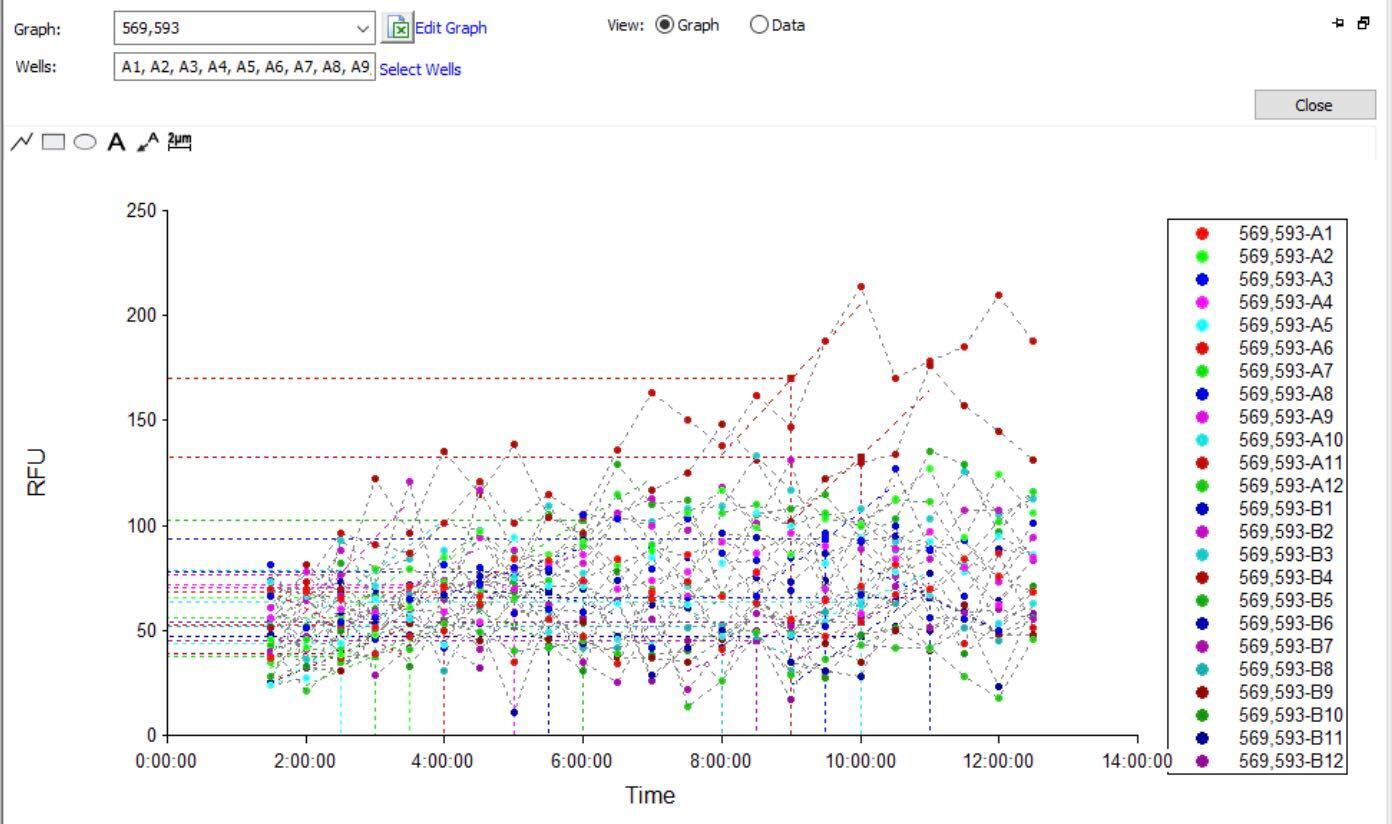Image resolution: width=1392 pixels, height=824 pixels.
Task: Click legend entry 569,593-A4
Action: 1286,302
